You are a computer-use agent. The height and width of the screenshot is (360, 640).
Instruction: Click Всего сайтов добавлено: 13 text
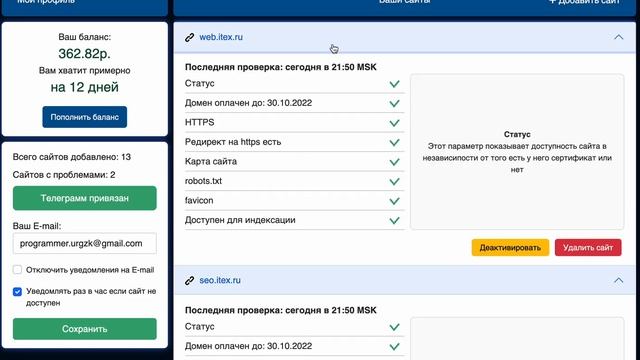coord(72,157)
